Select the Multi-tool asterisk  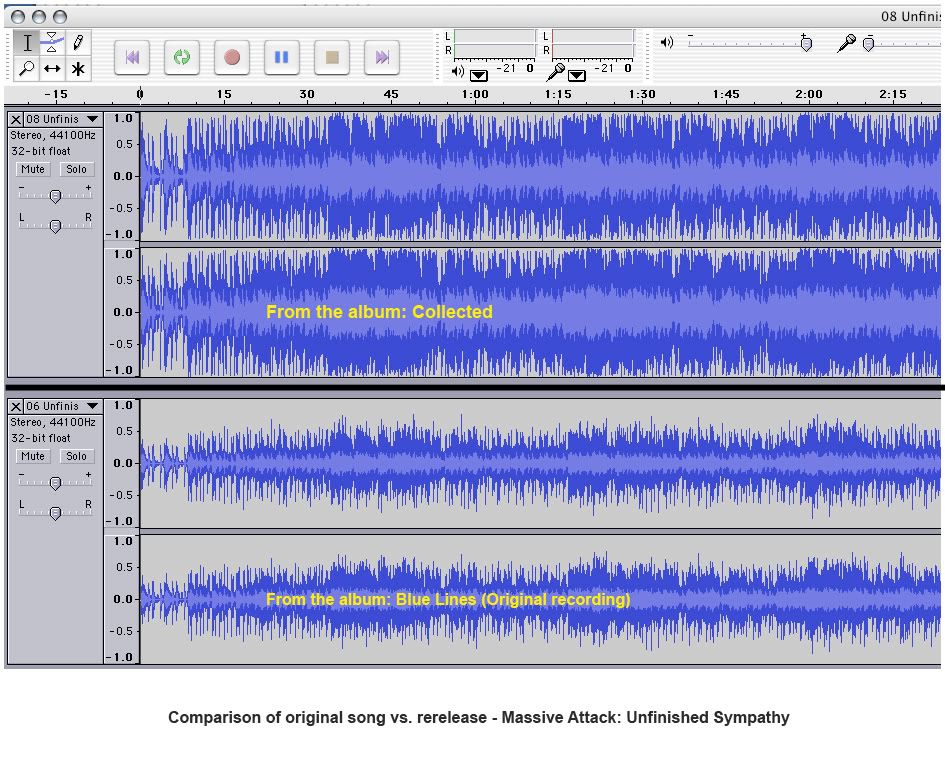(x=78, y=69)
